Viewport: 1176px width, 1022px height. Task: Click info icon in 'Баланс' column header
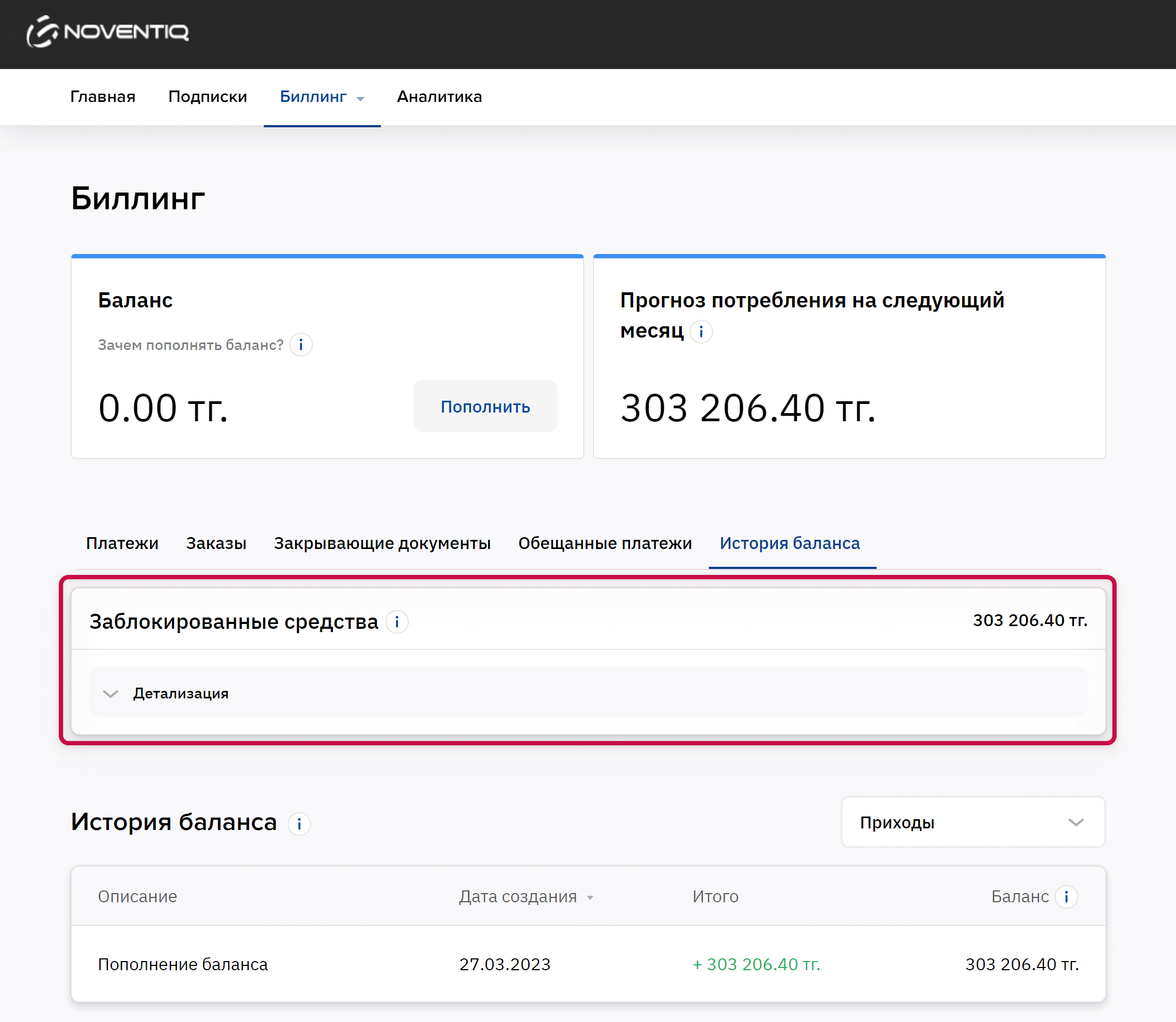(x=1066, y=896)
